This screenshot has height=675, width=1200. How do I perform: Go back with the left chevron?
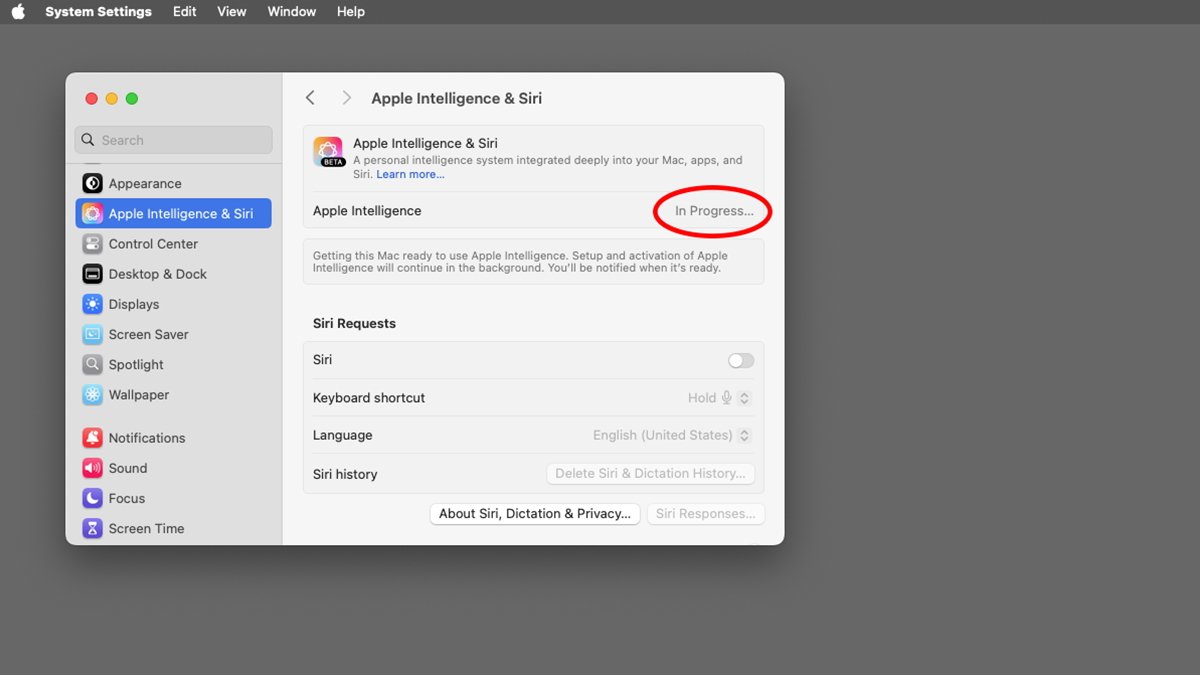[x=310, y=98]
